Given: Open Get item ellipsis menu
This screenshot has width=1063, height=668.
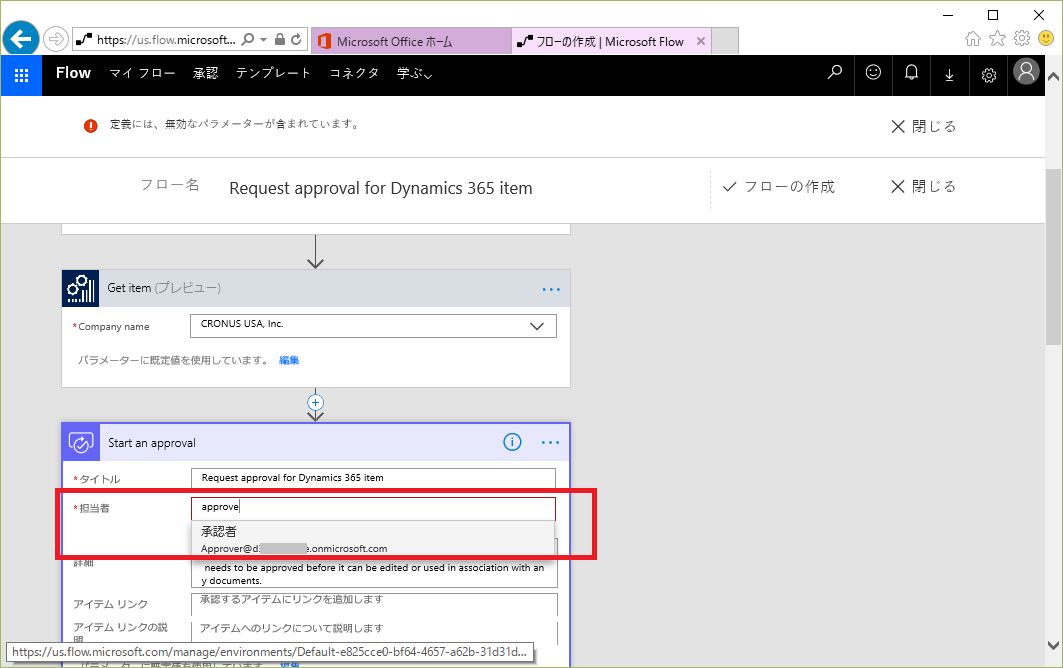Looking at the screenshot, I should click(551, 290).
